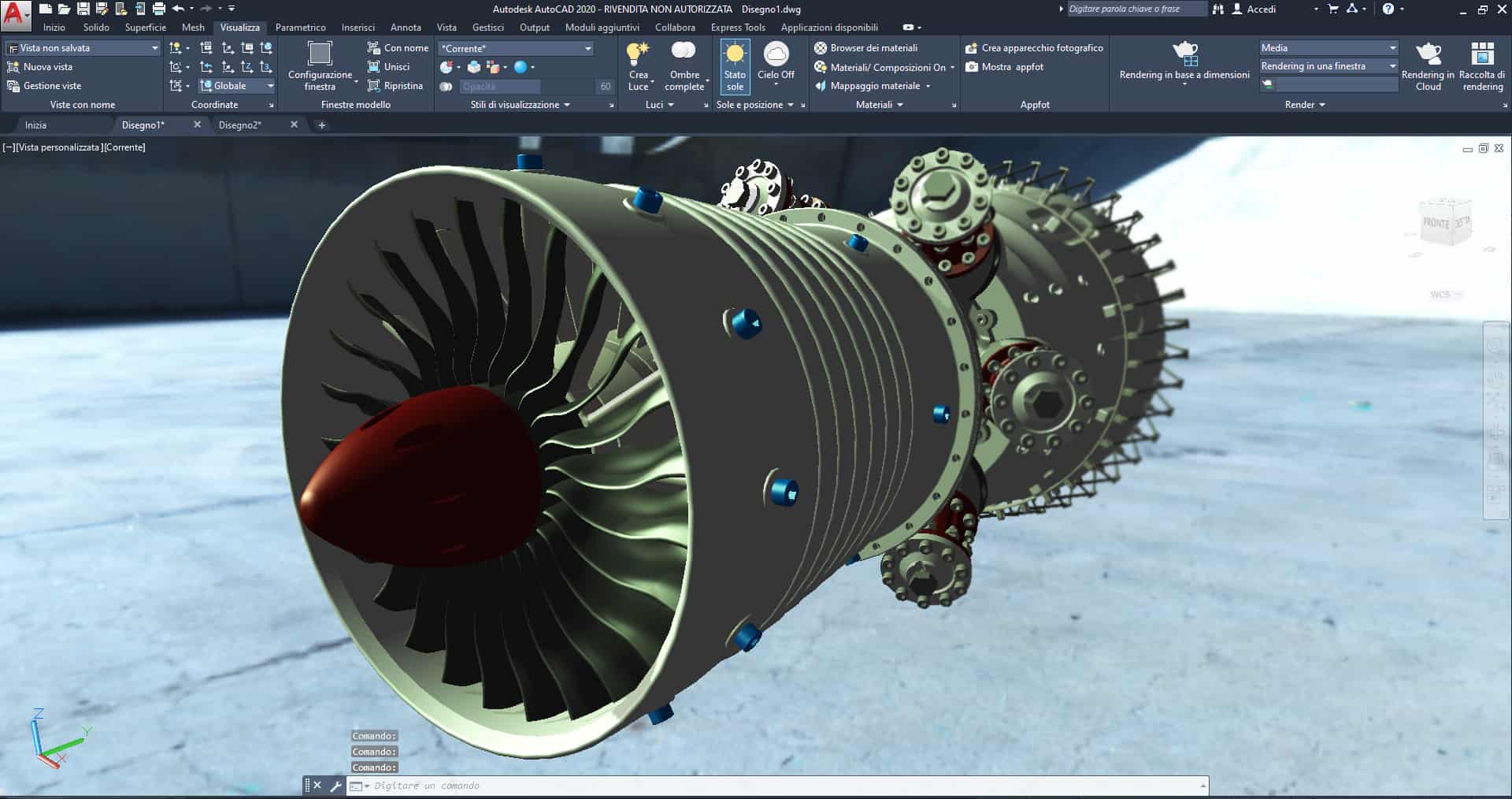Switch to the Disegno2* document tab
This screenshot has height=799, width=1512.
(x=240, y=124)
